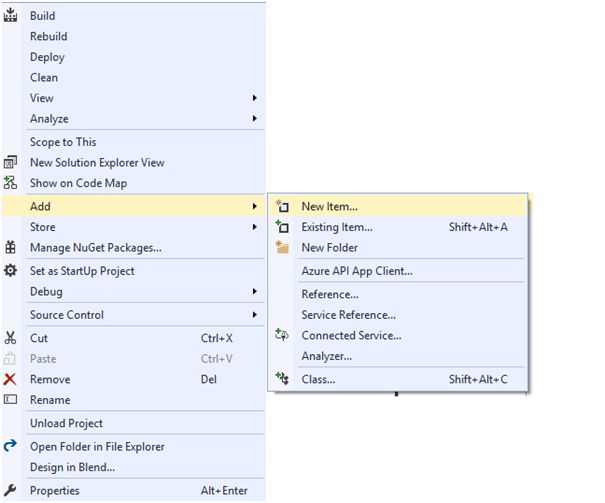Click the Build icon
Screen dimensions: 605x503
pyautogui.click(x=11, y=16)
